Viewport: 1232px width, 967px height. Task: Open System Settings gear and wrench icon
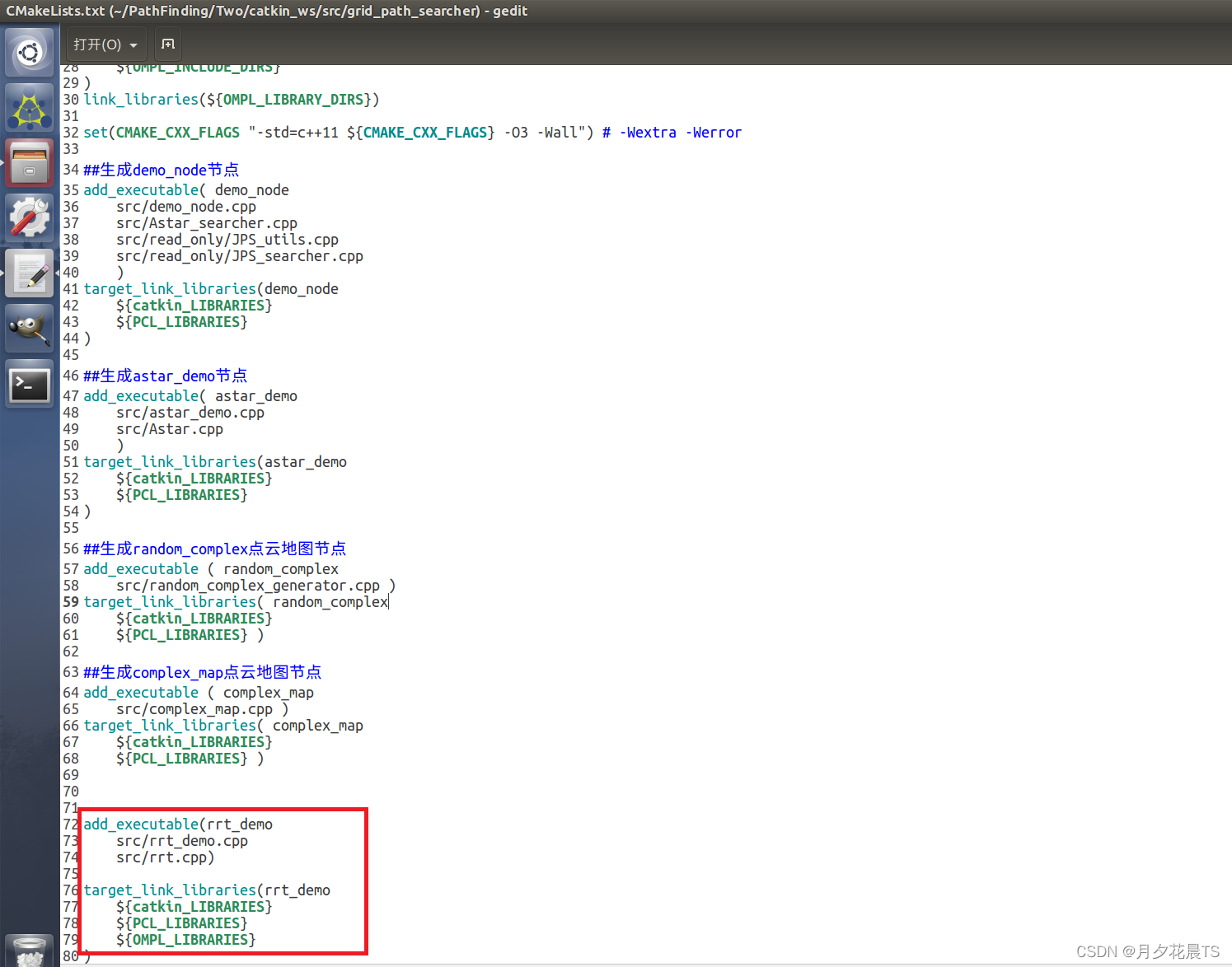coord(30,218)
